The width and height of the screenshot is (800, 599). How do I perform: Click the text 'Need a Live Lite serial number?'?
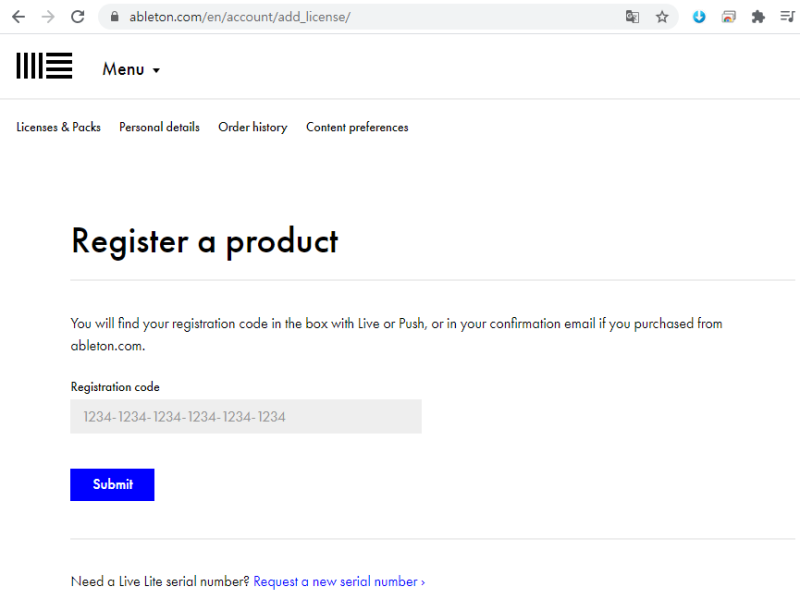tap(160, 582)
